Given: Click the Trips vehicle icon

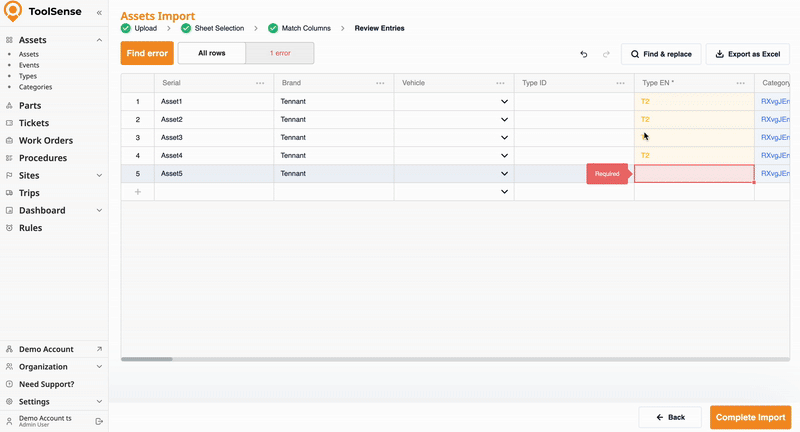Looking at the screenshot, I should coord(9,193).
